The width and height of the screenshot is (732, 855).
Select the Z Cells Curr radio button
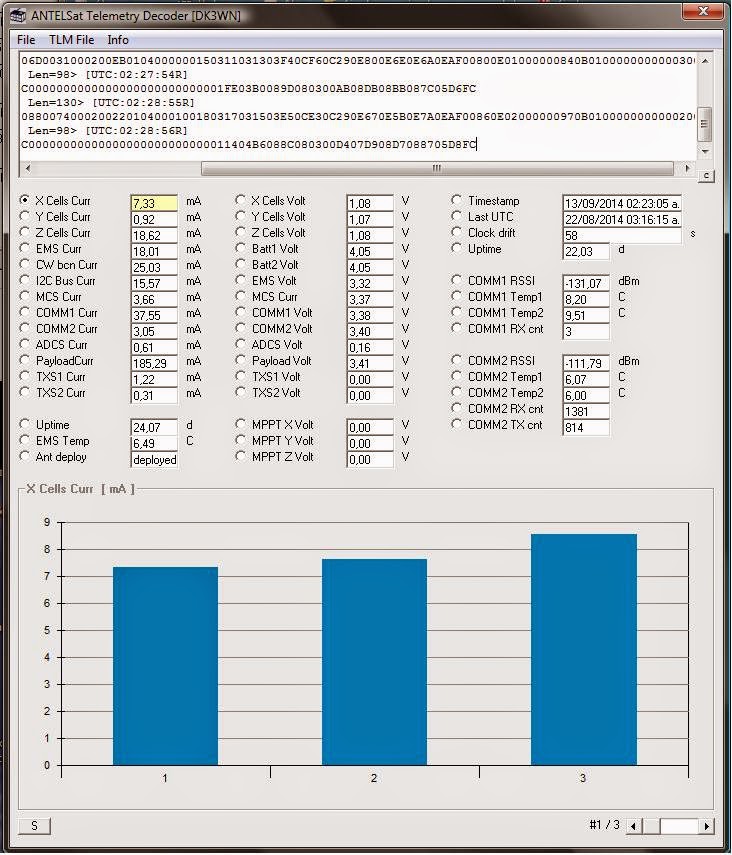click(25, 232)
